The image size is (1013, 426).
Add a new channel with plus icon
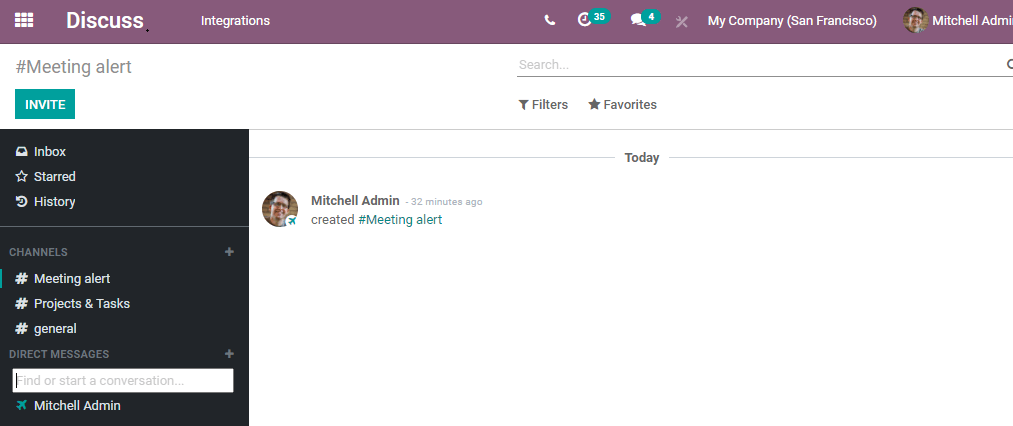(229, 252)
